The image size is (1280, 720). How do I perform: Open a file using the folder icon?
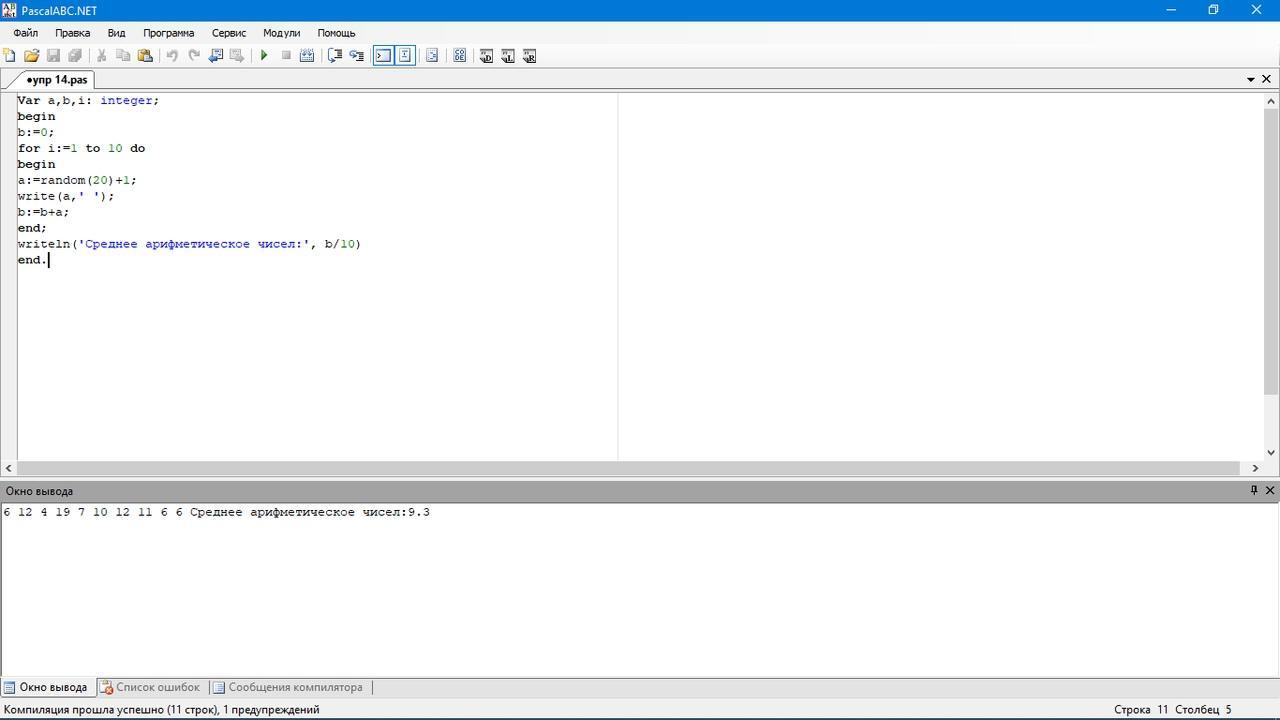pyautogui.click(x=32, y=56)
